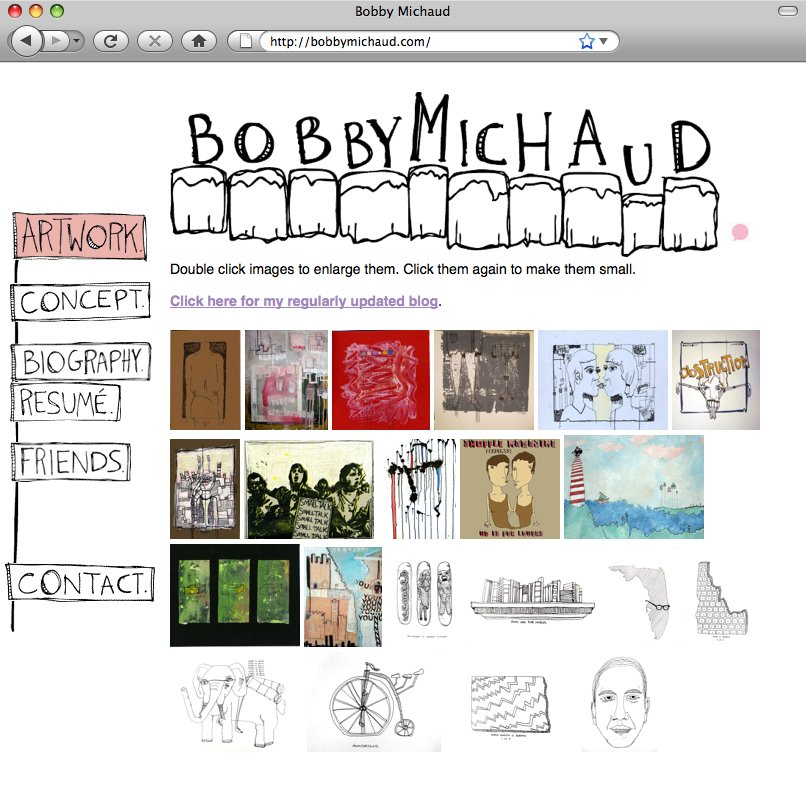
Task: Click the address bar URL field
Action: tap(420, 42)
